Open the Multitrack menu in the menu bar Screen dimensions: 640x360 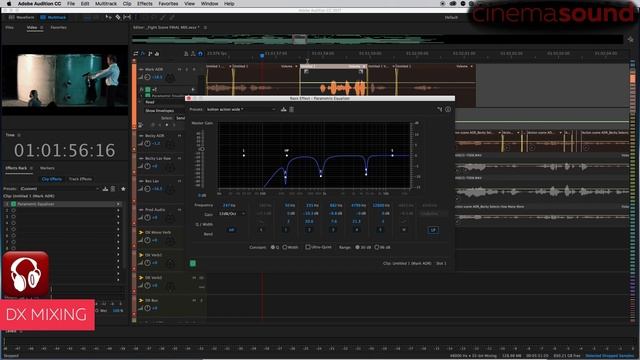[x=106, y=4]
